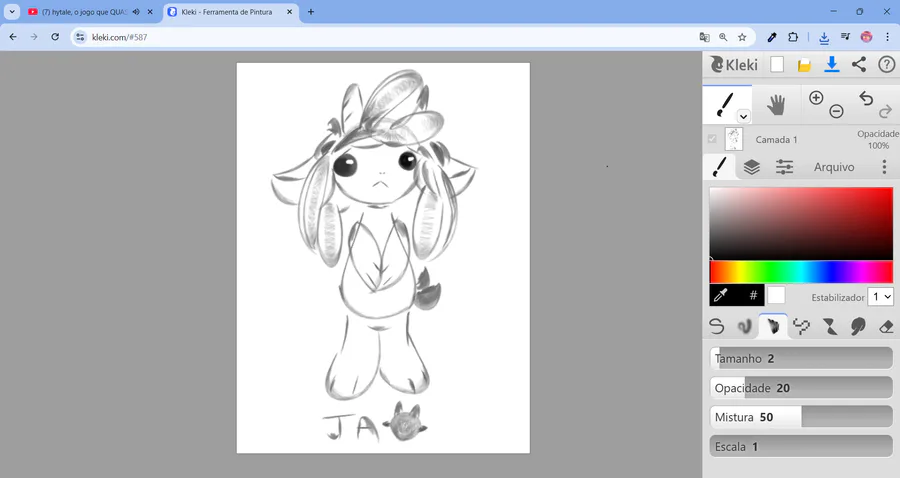The width and height of the screenshot is (900, 478).
Task: Switch to the hytale YouTube tab
Action: coord(84,11)
